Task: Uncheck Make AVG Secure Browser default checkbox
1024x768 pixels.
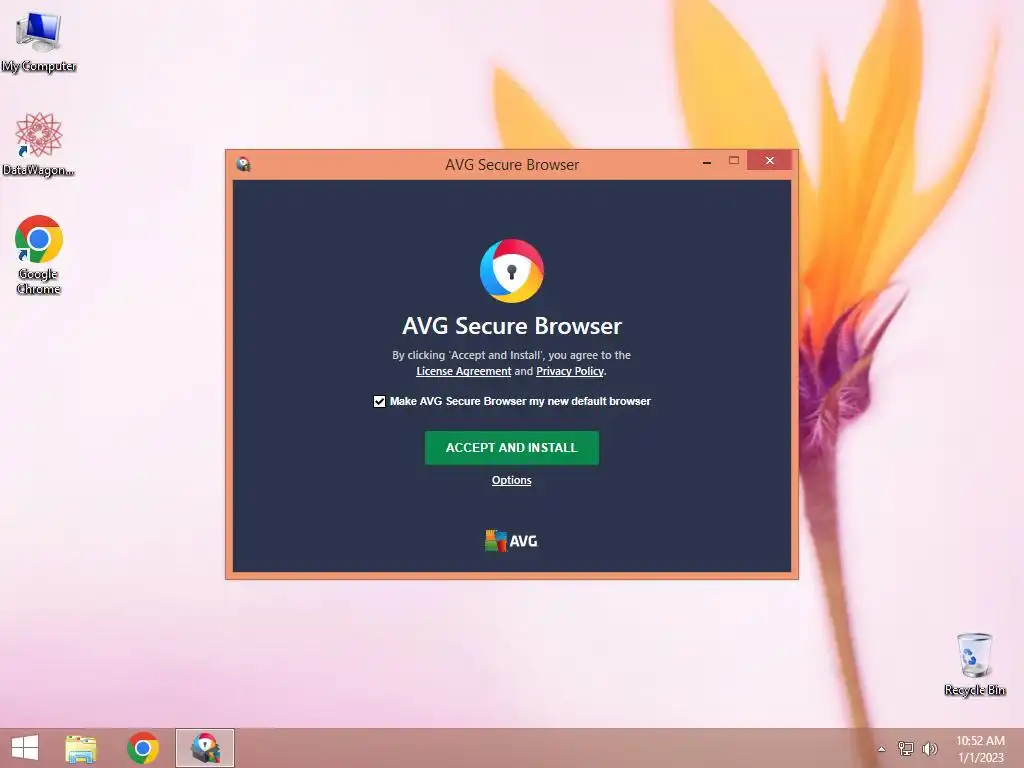Action: tap(379, 402)
